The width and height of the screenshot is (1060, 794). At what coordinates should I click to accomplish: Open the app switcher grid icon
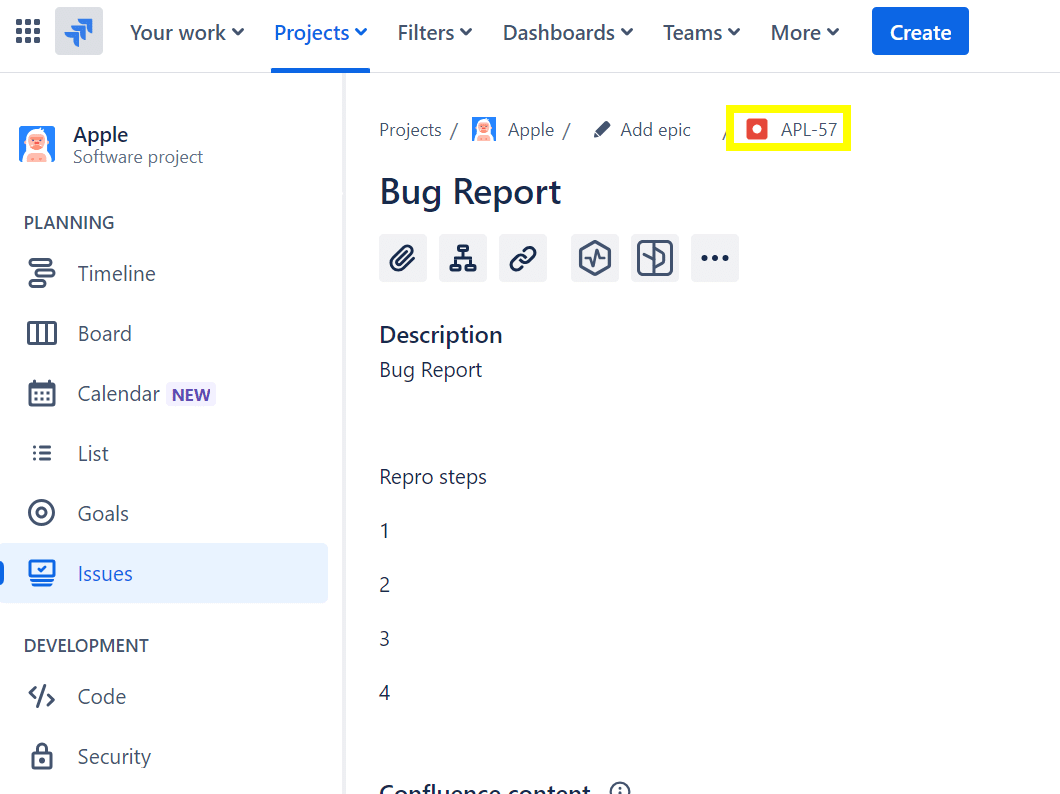tap(27, 31)
